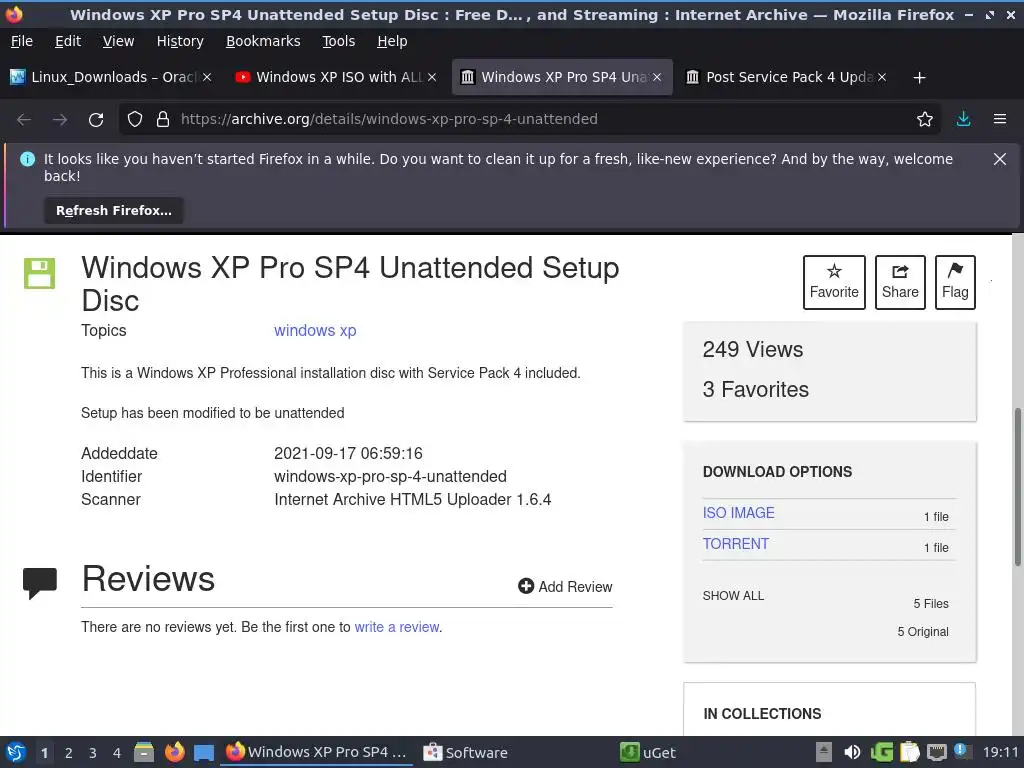Viewport: 1024px width, 768px height.
Task: Click the 19:11 clock in the taskbar
Action: (x=1000, y=752)
